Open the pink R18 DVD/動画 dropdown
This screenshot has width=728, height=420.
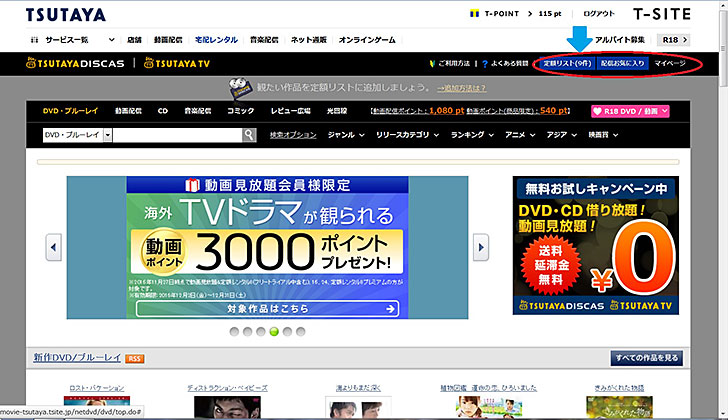coord(630,111)
